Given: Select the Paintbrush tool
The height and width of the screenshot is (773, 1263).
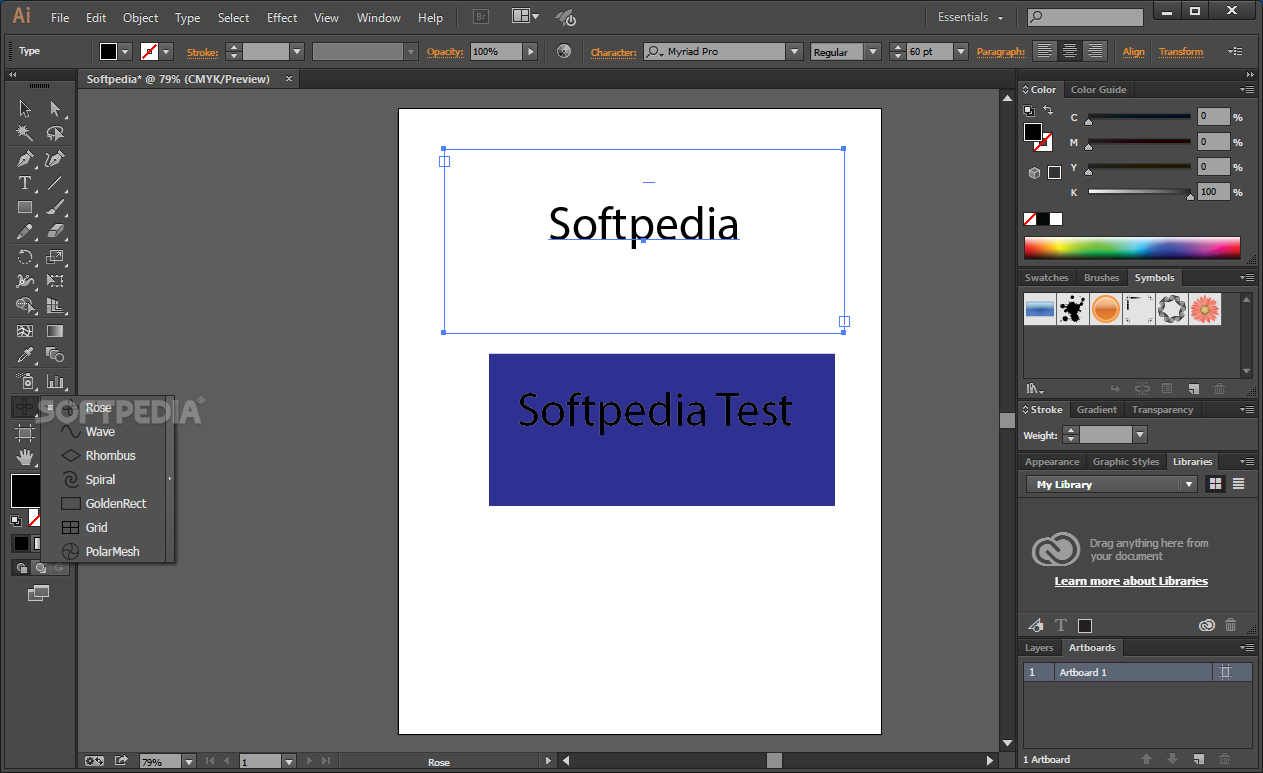Looking at the screenshot, I should pyautogui.click(x=55, y=207).
